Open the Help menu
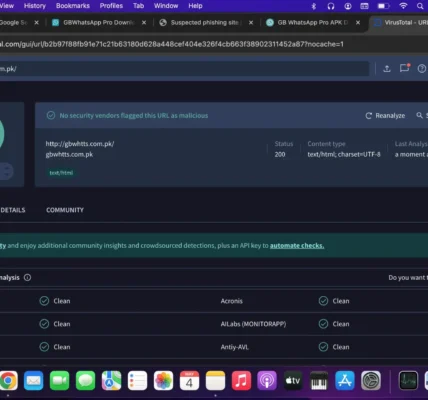This screenshot has height=400, width=428. 195,6
